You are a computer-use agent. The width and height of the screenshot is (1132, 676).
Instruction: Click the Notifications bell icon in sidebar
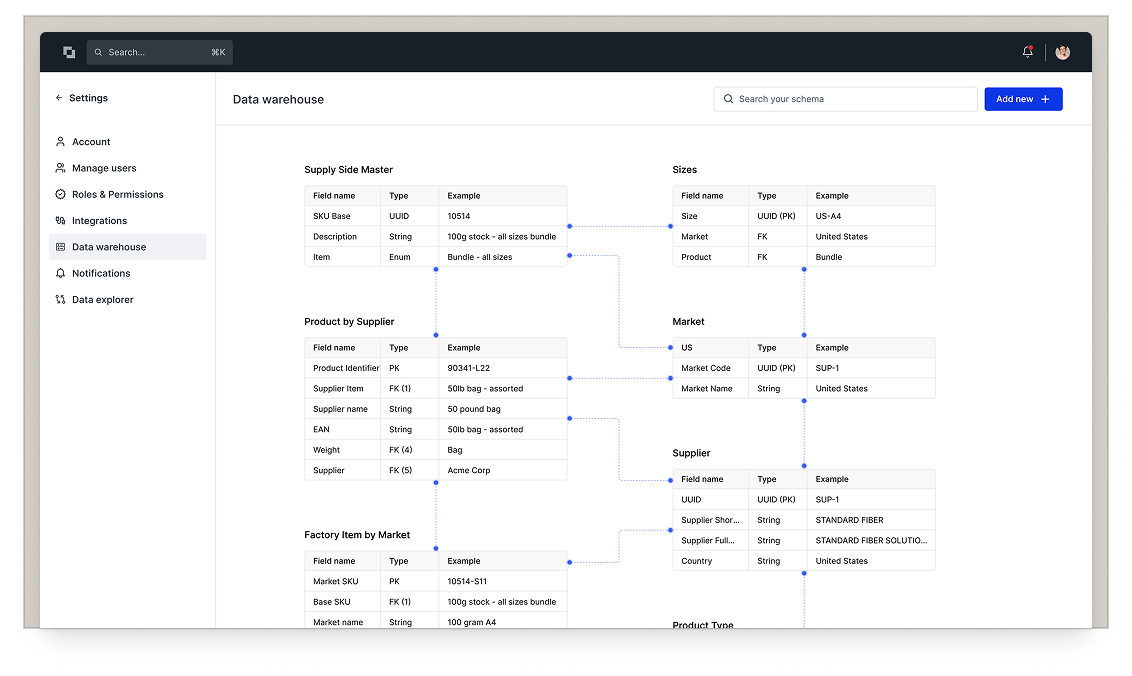60,273
